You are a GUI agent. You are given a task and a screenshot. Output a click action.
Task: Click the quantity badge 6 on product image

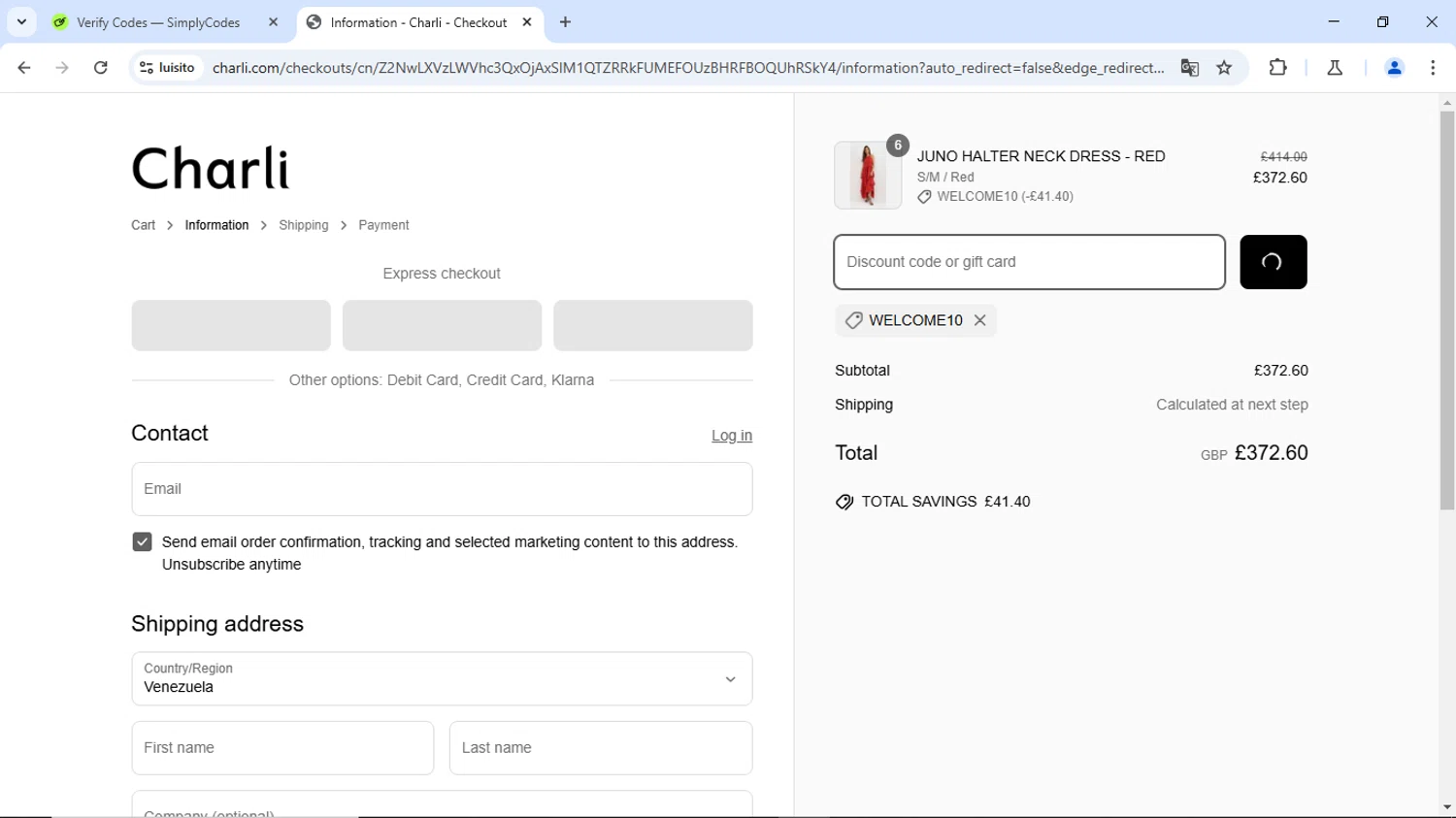[x=898, y=146]
